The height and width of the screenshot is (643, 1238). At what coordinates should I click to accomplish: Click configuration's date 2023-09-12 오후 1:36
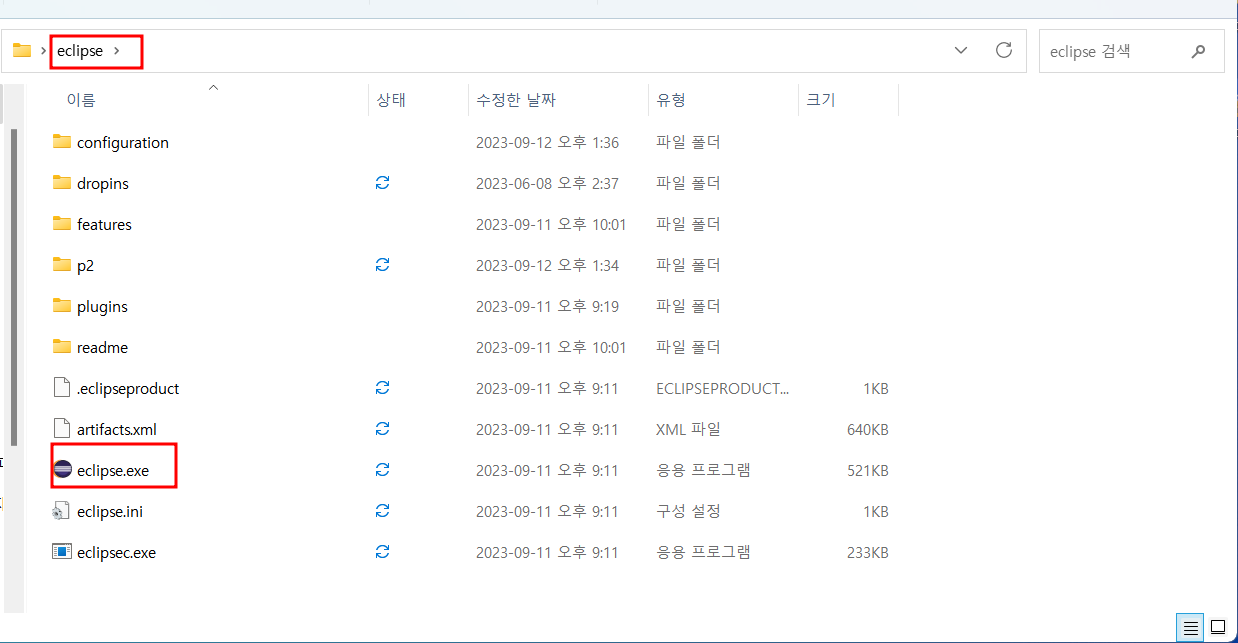(x=547, y=143)
